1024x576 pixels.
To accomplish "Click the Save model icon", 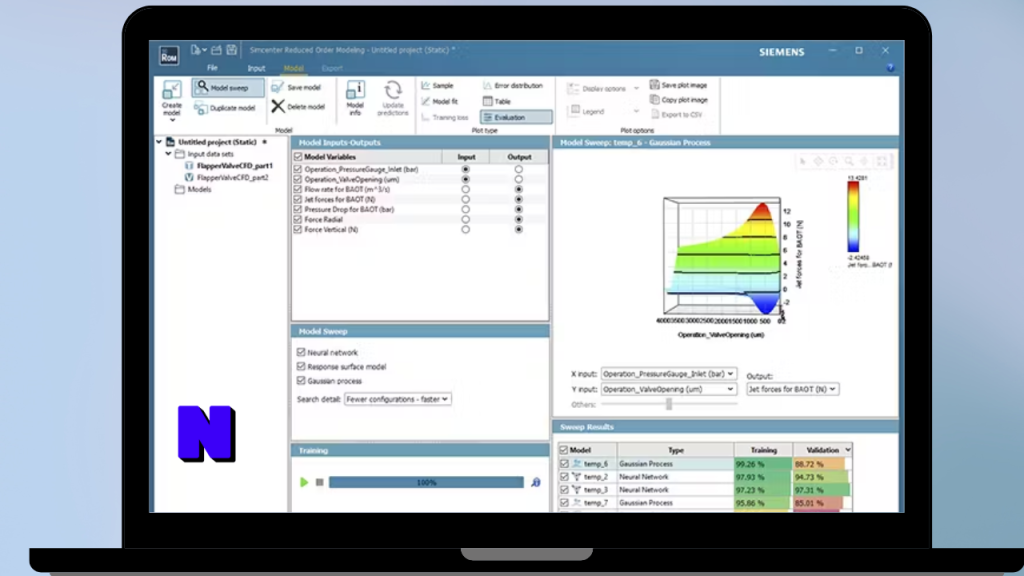I will (278, 87).
